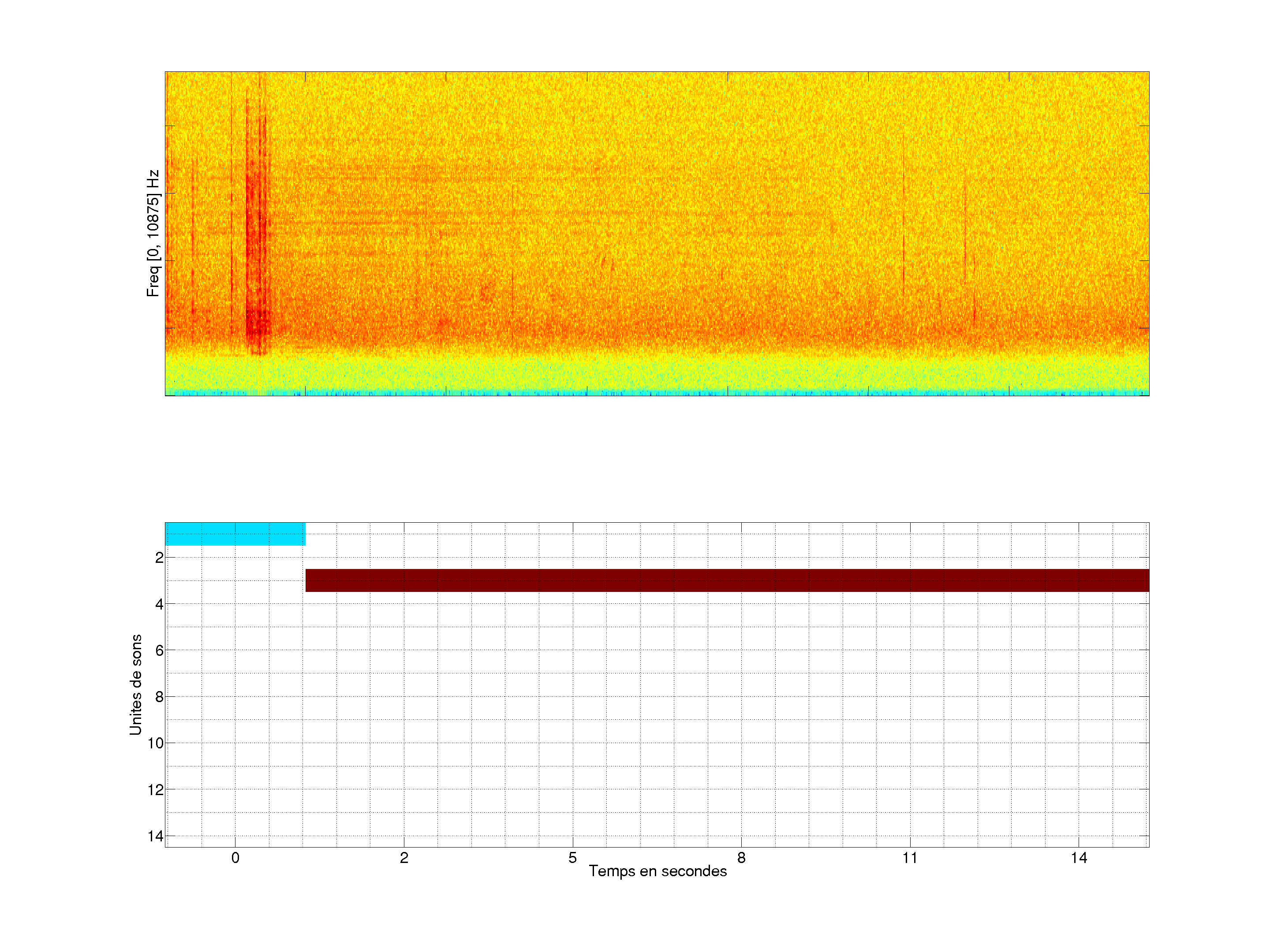Screen dimensions: 1270x952
Task: Click the x-axis tick label 2
Action: (x=403, y=858)
